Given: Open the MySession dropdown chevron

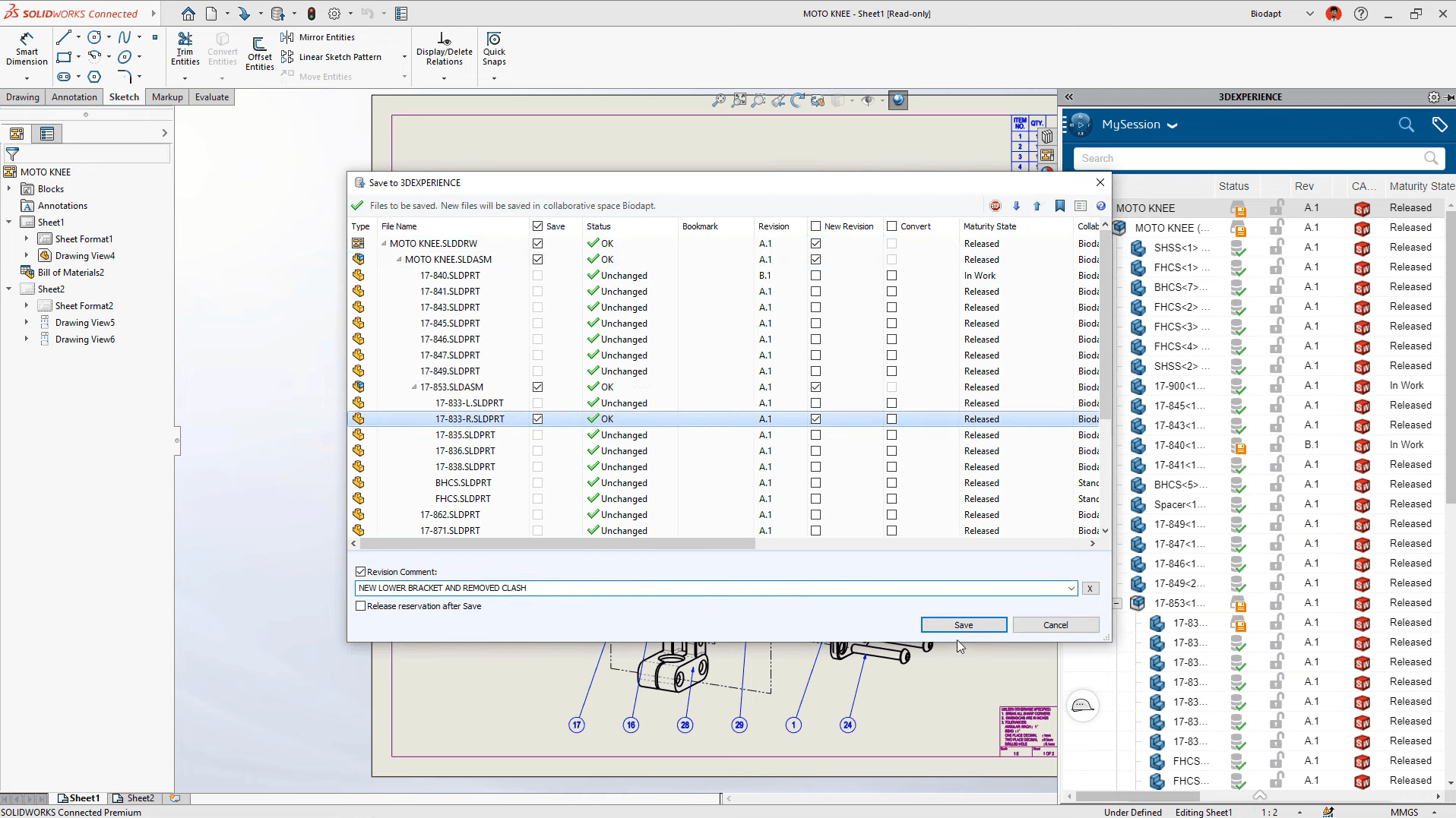Looking at the screenshot, I should point(1173,126).
